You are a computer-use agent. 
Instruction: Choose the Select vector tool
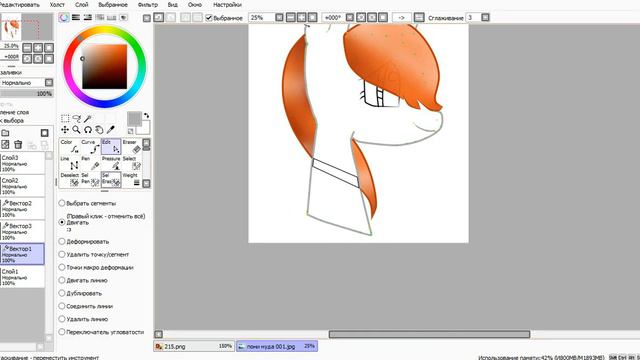click(x=132, y=163)
